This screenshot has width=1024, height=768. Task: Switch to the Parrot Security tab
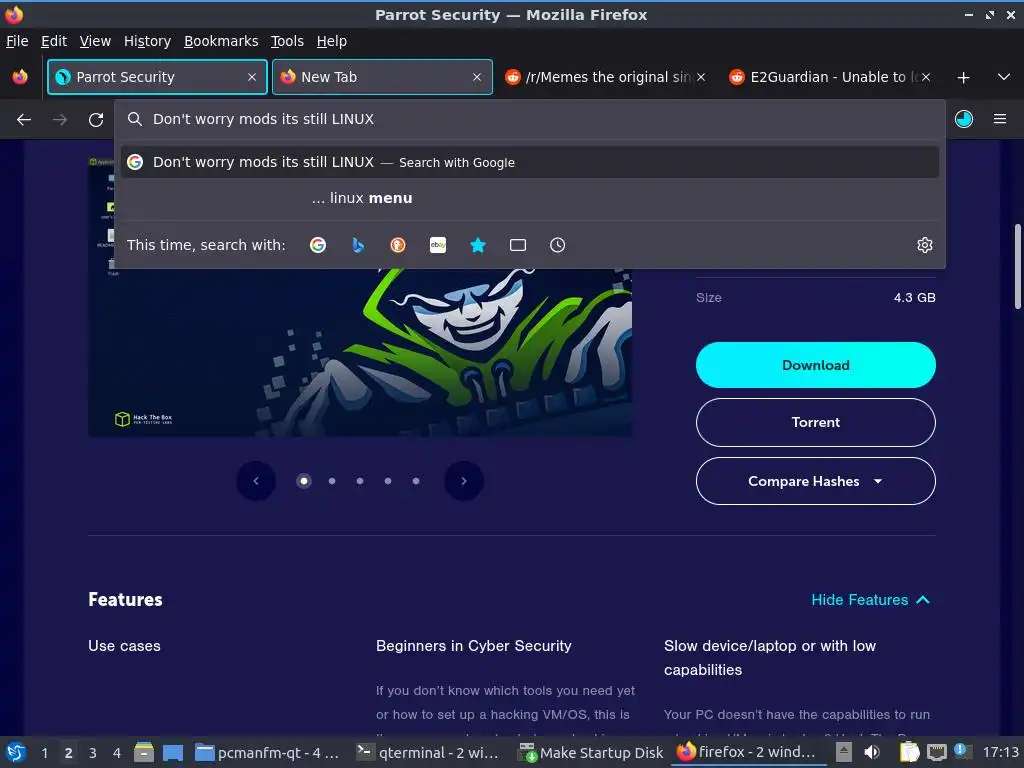pos(157,77)
